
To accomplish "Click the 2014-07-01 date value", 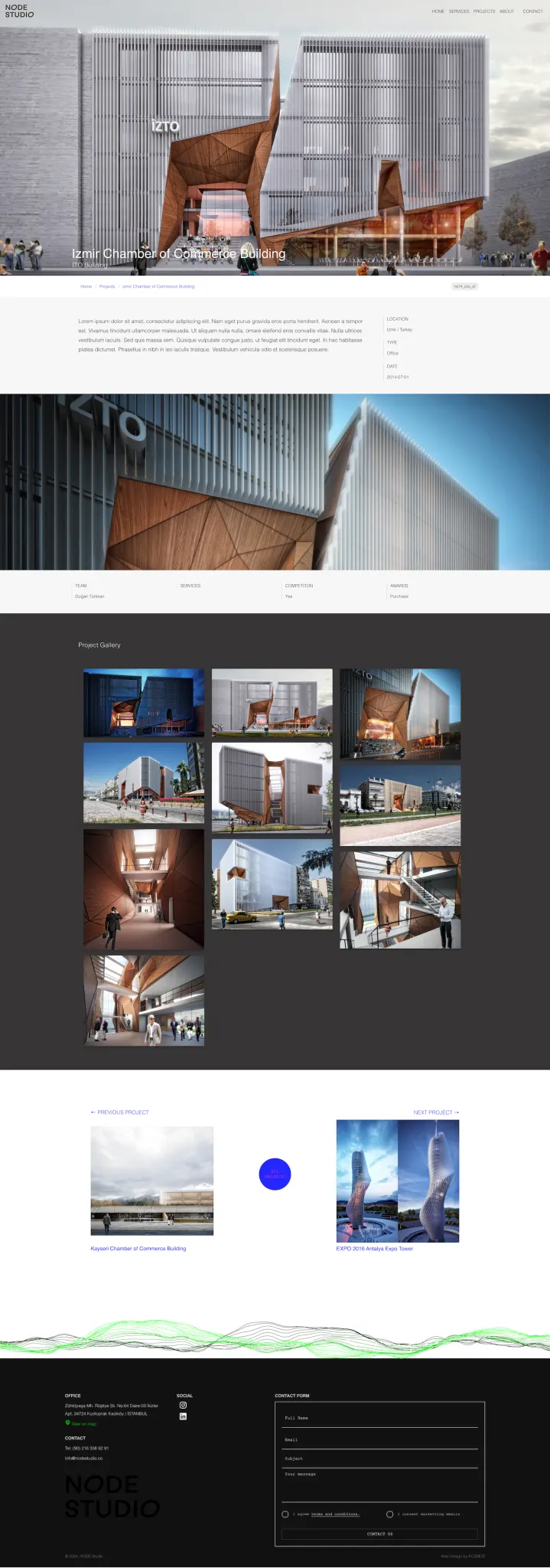I will [398, 377].
